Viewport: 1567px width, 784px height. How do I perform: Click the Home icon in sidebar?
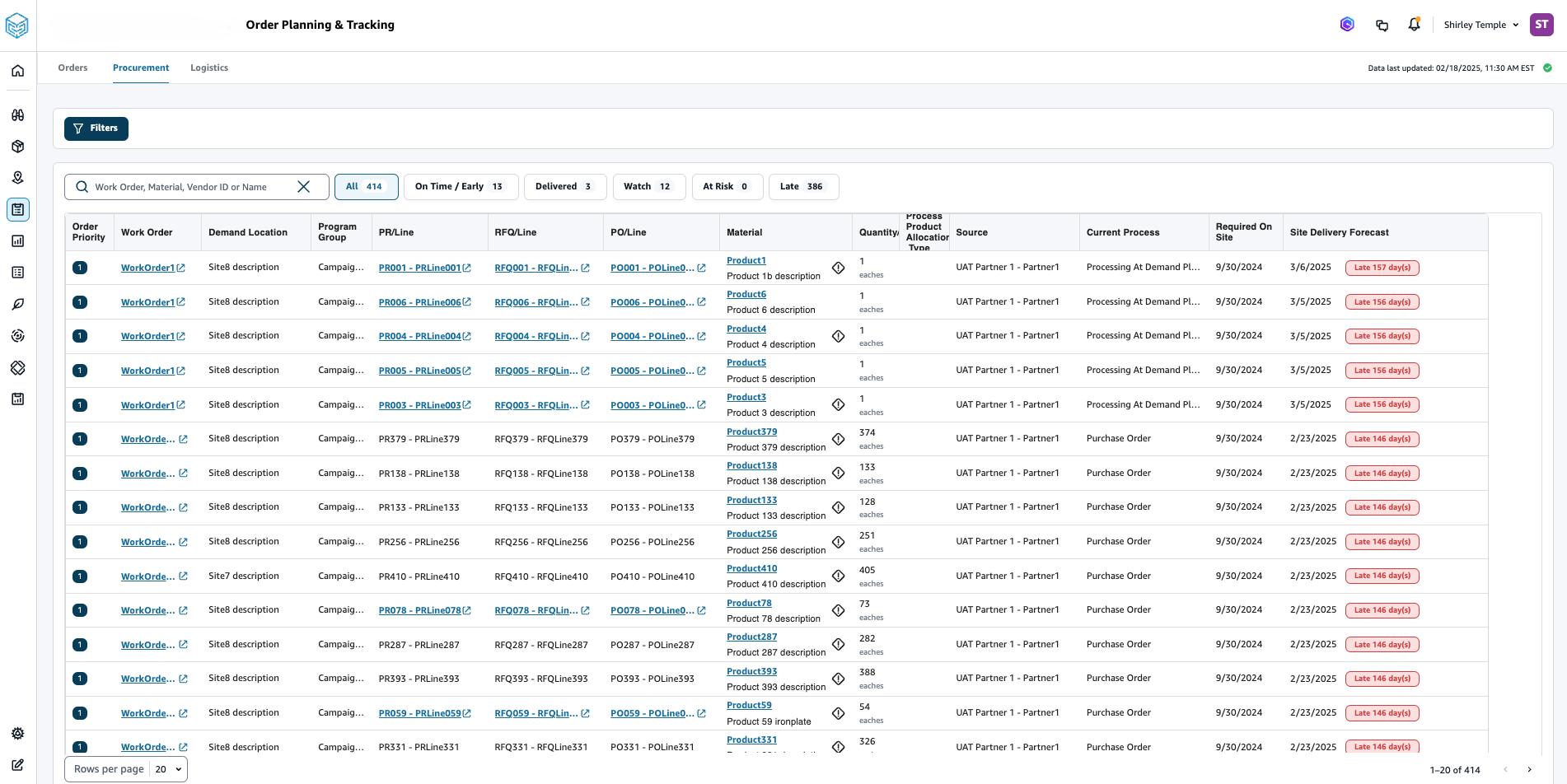click(17, 71)
